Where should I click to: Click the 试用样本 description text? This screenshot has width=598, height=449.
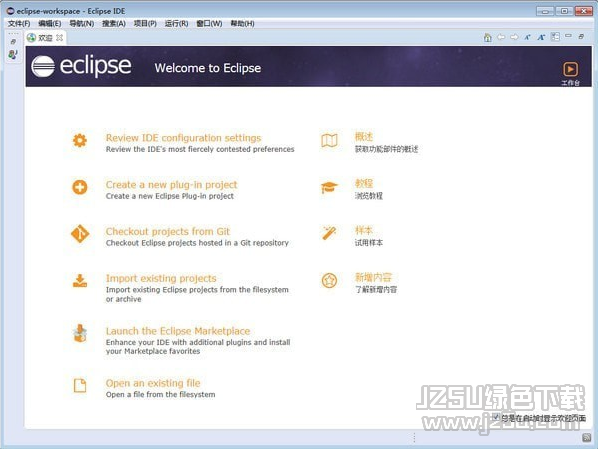[368, 243]
